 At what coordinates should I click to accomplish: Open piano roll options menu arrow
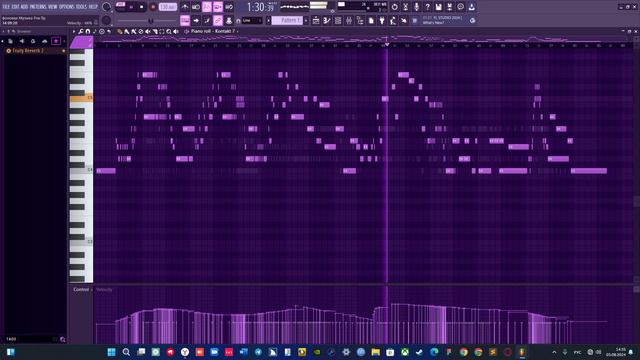(x=74, y=31)
